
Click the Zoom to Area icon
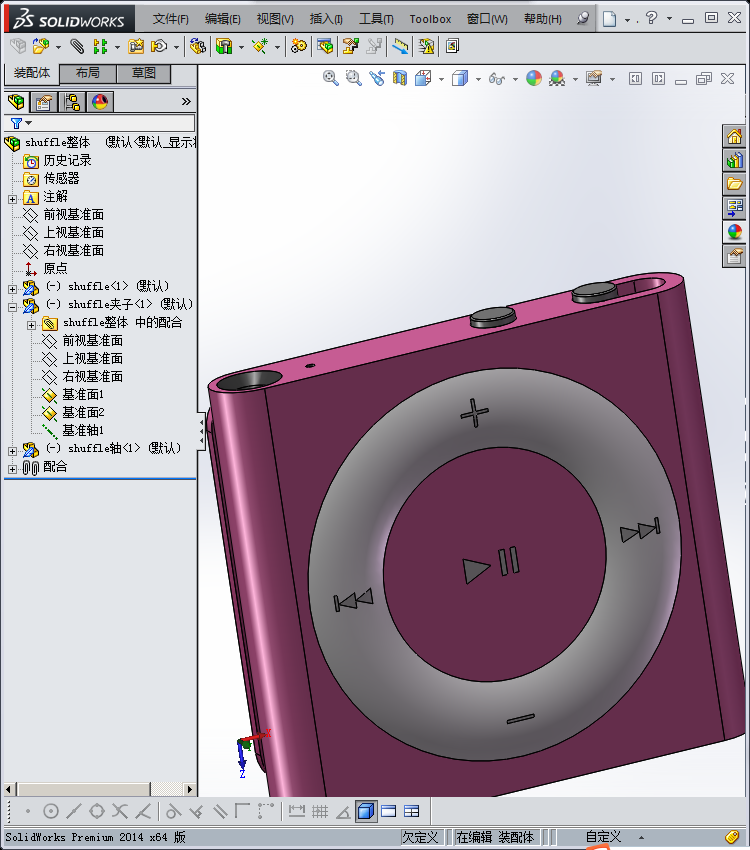[x=354, y=79]
